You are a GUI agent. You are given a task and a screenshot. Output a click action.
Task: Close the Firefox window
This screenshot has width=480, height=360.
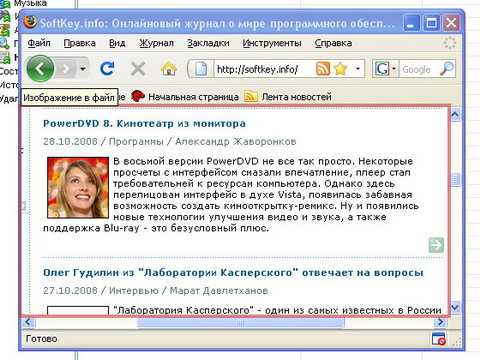(451, 23)
